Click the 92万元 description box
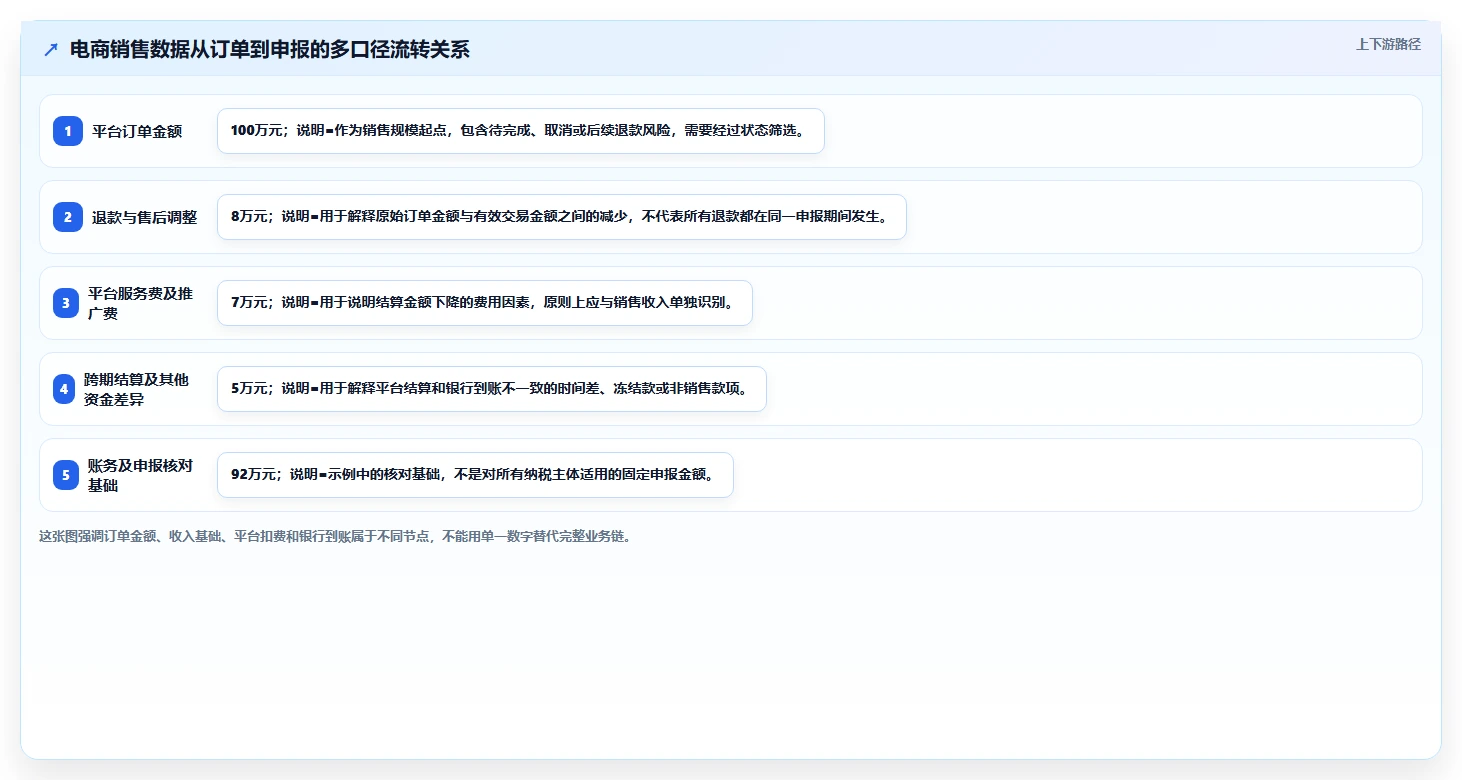This screenshot has width=1462, height=780. (475, 475)
